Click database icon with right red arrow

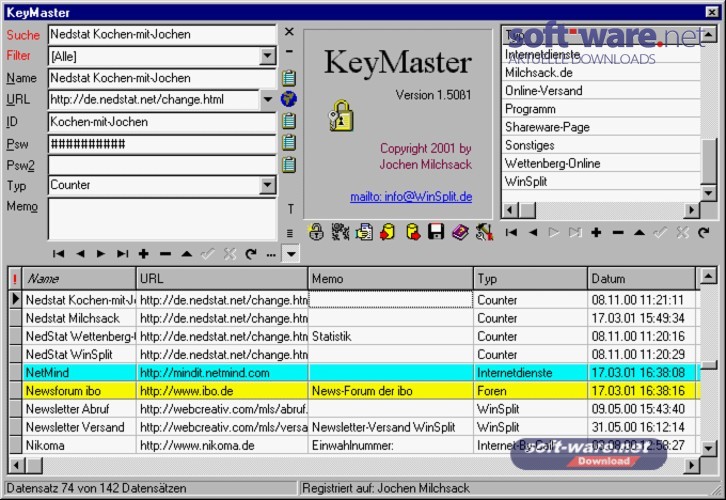point(413,232)
